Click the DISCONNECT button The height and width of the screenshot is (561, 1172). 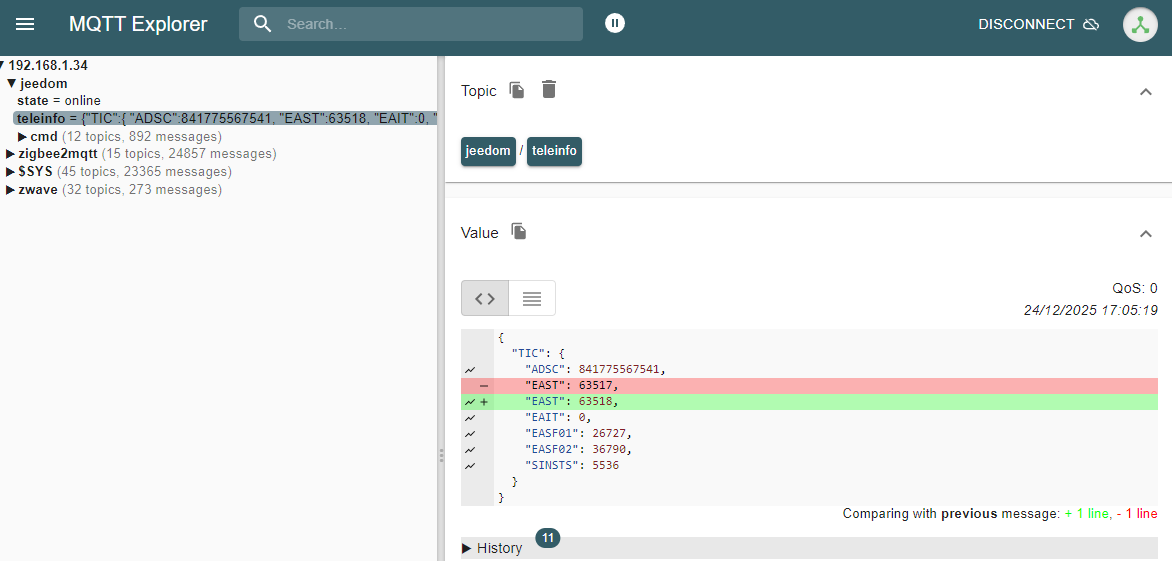click(1037, 24)
